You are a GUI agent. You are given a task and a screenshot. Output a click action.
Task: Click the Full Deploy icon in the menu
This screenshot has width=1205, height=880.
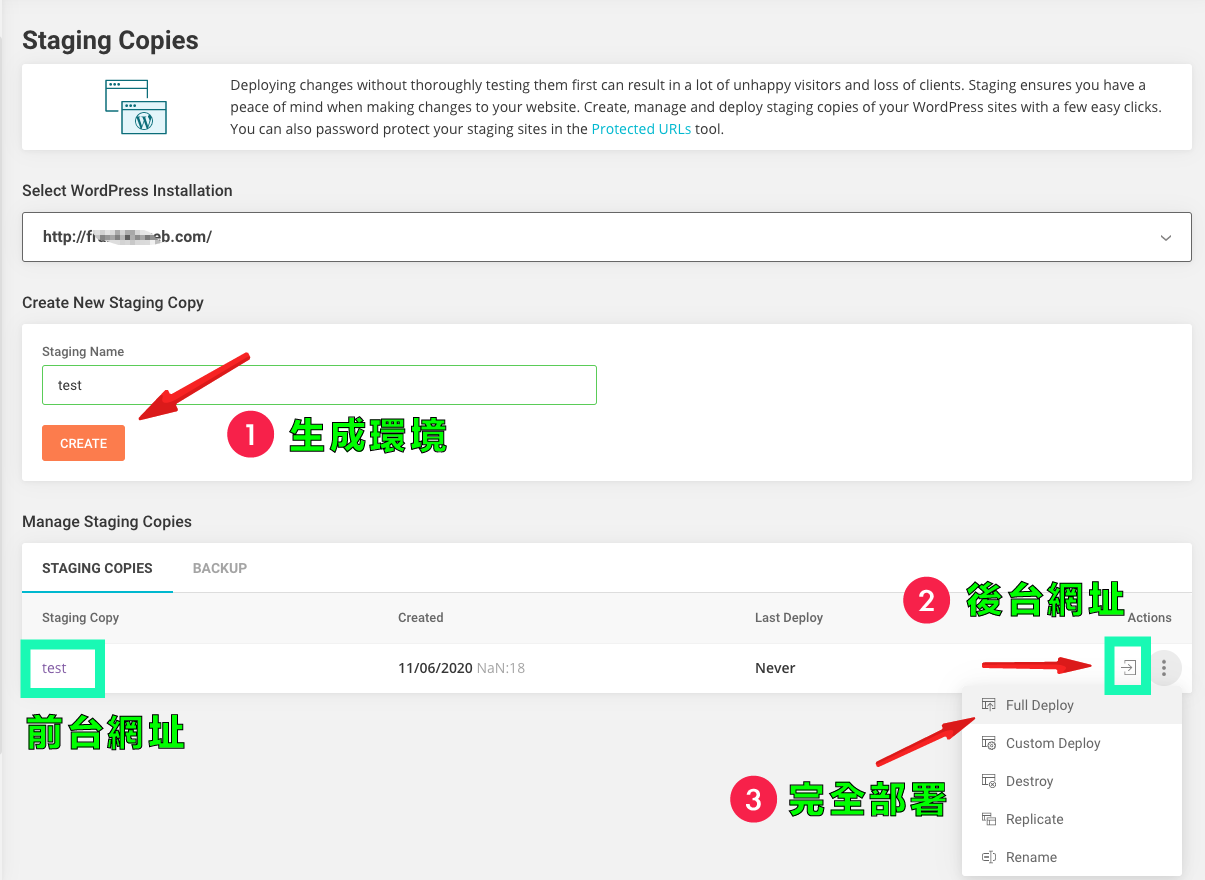(989, 705)
